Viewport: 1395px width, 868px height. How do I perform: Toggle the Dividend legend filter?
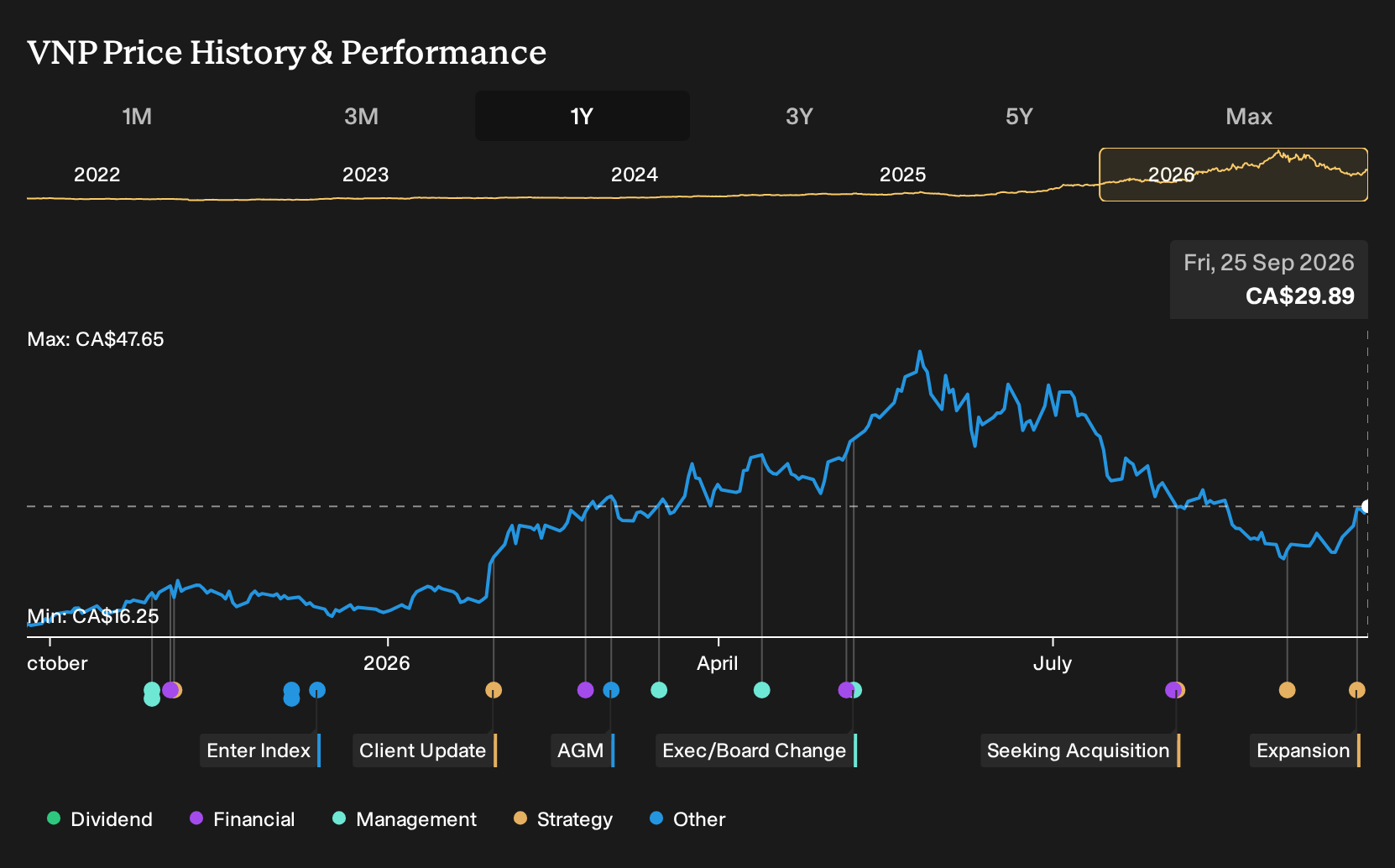tap(100, 819)
